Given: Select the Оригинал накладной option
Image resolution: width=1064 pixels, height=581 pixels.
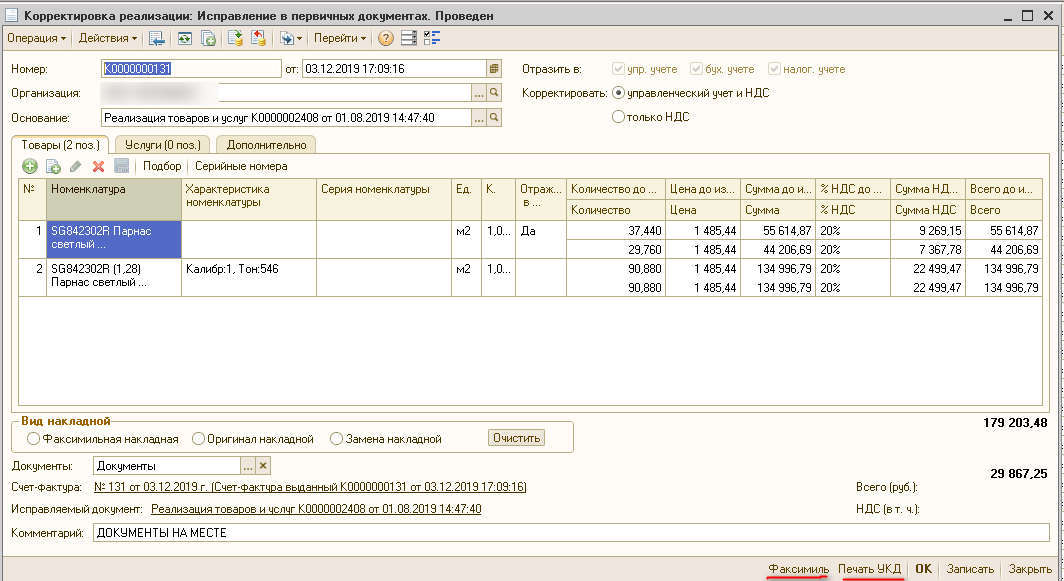Looking at the screenshot, I should tap(199, 439).
